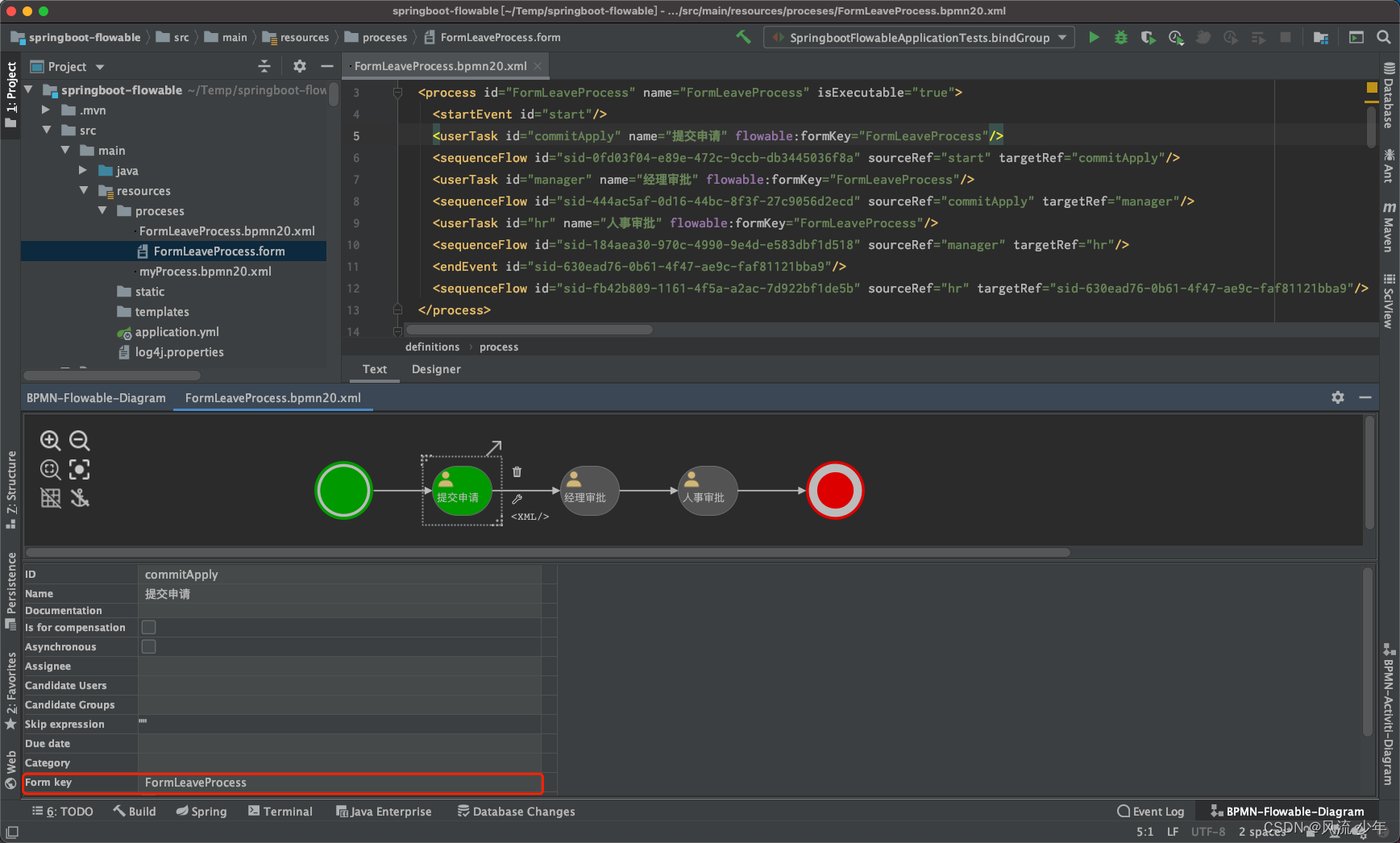Click the diagram horizontal scrollbar
This screenshot has width=1400, height=843.
(548, 552)
